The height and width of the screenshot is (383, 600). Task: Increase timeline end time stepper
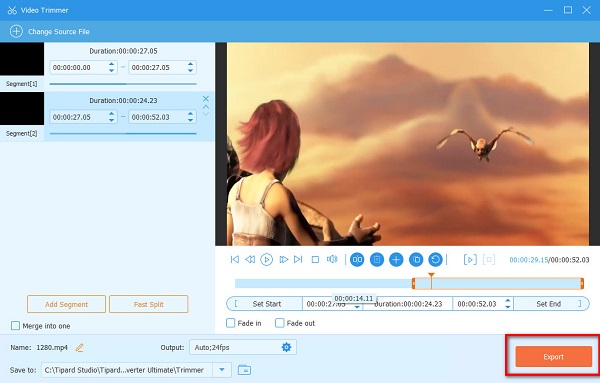tap(507, 301)
